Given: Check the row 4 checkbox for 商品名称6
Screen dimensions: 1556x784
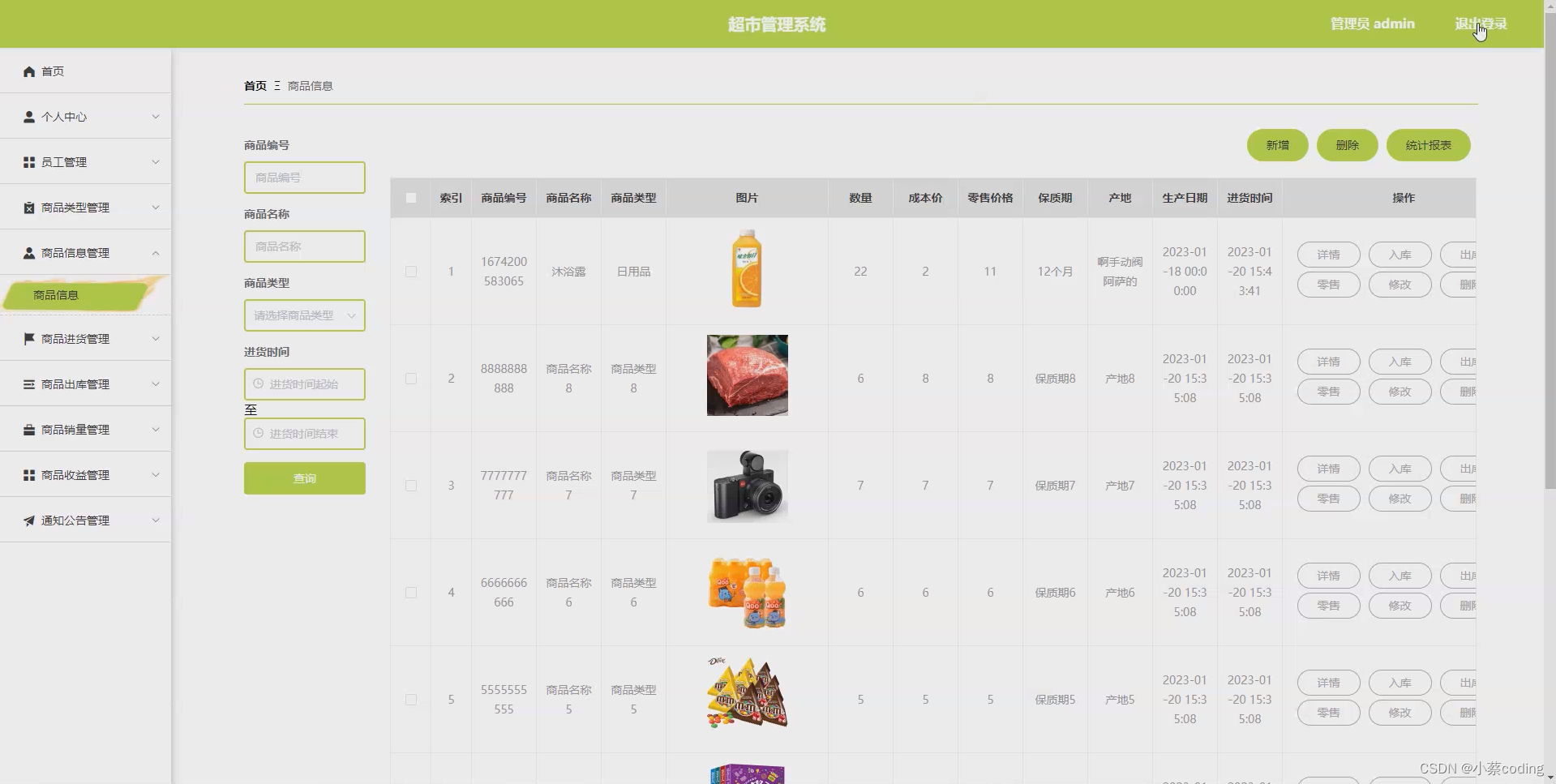Looking at the screenshot, I should [x=411, y=593].
